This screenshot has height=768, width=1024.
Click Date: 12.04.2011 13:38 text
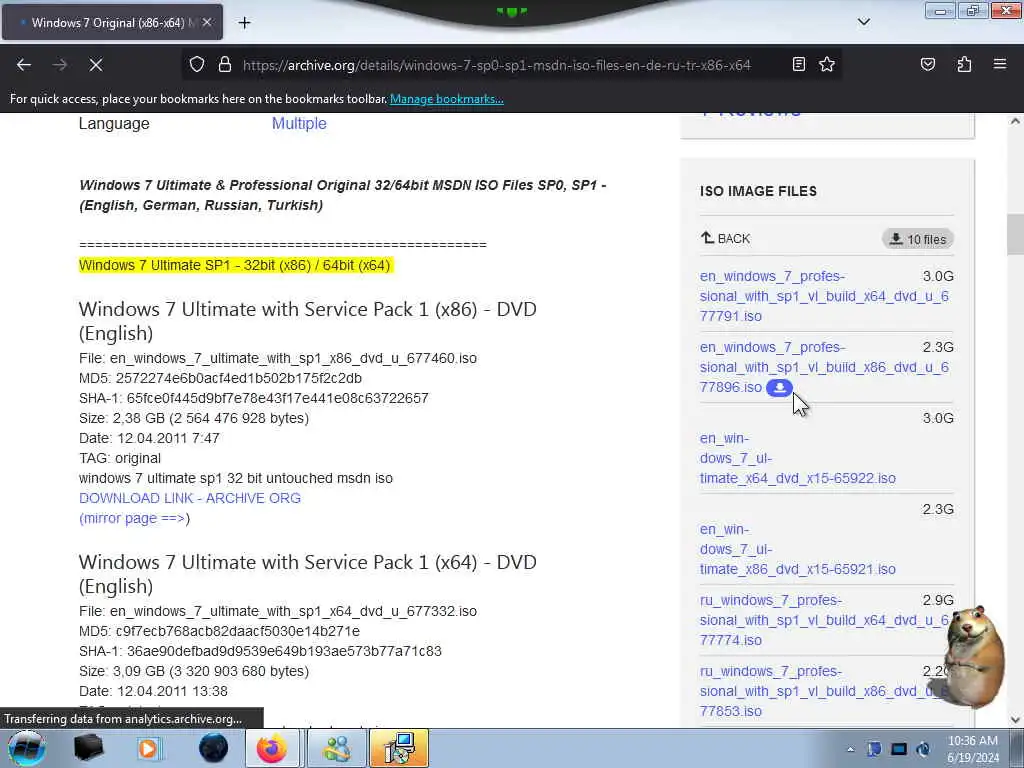pyautogui.click(x=153, y=691)
